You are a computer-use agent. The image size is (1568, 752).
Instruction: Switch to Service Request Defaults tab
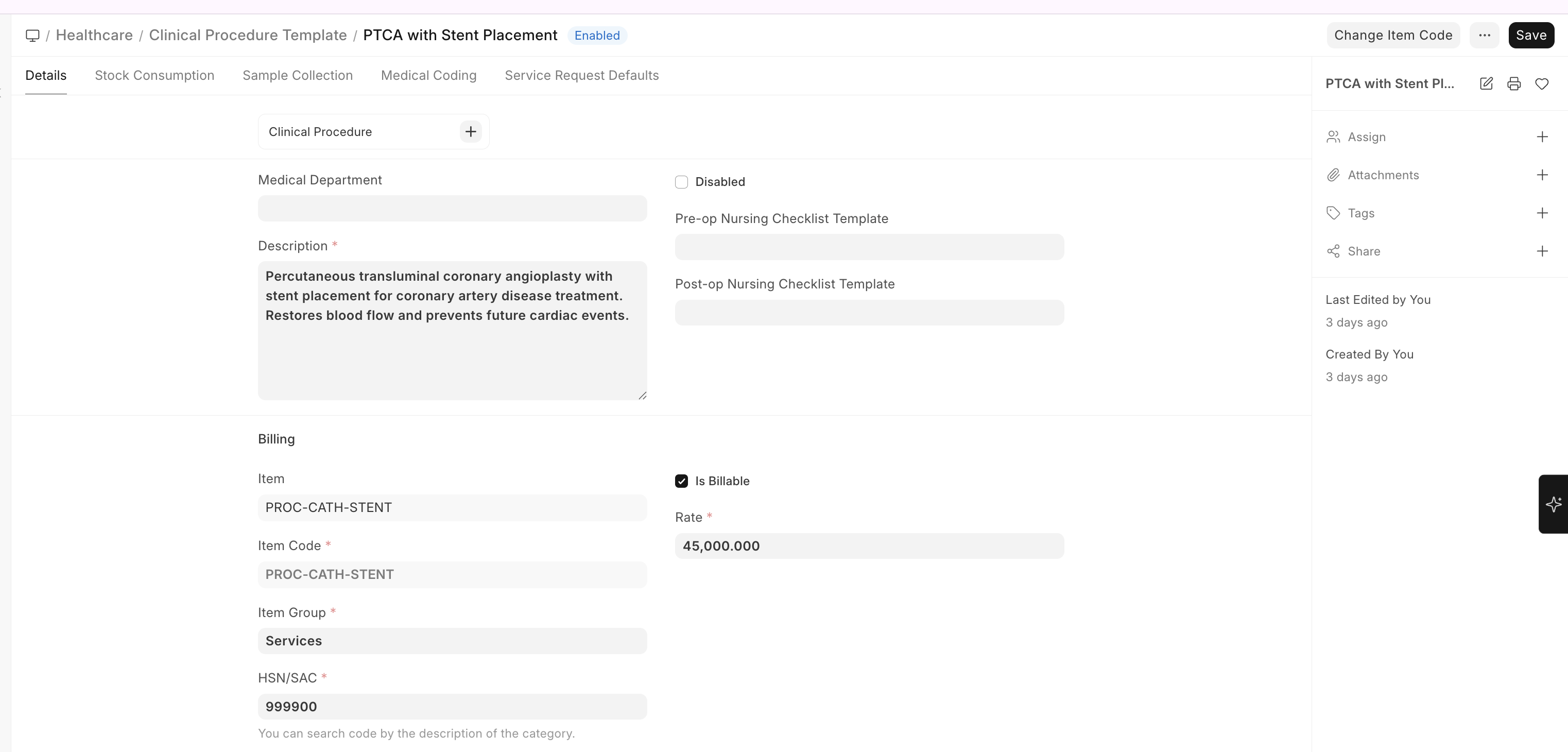581,76
